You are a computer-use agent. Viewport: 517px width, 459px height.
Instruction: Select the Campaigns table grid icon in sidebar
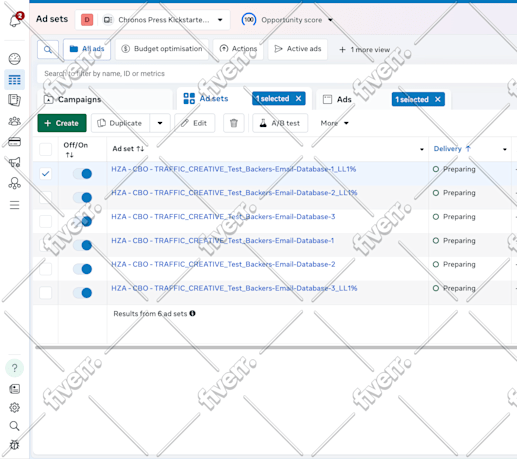14,80
